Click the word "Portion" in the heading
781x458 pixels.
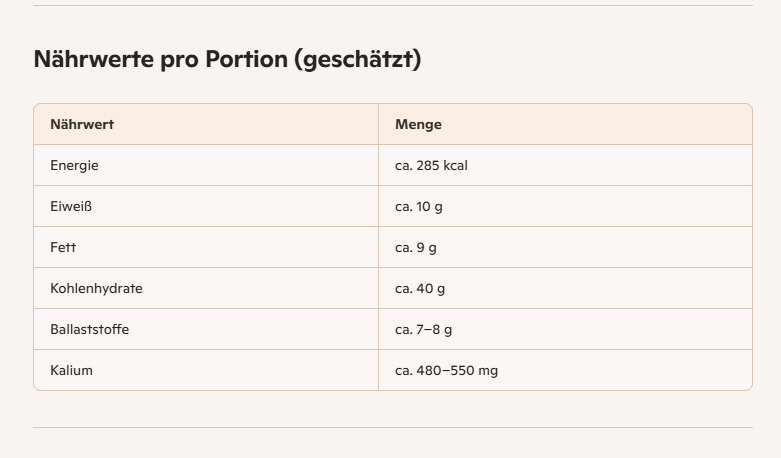click(x=245, y=60)
